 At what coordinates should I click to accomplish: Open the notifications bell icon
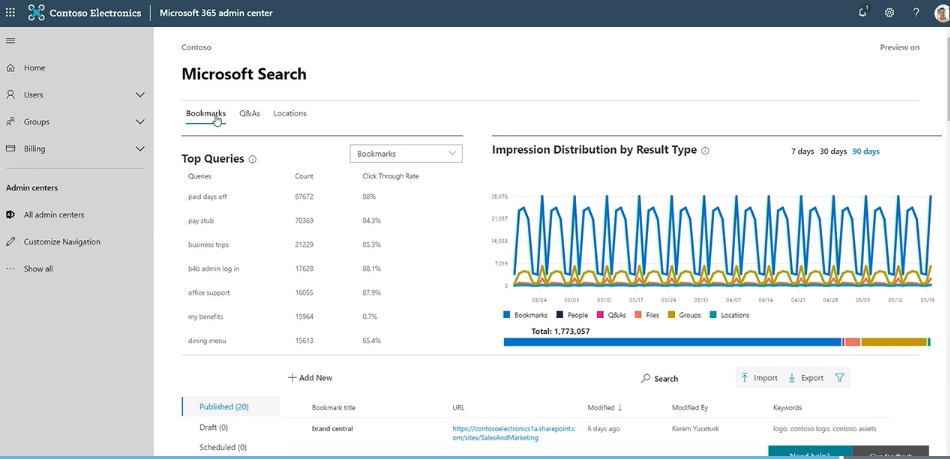863,13
